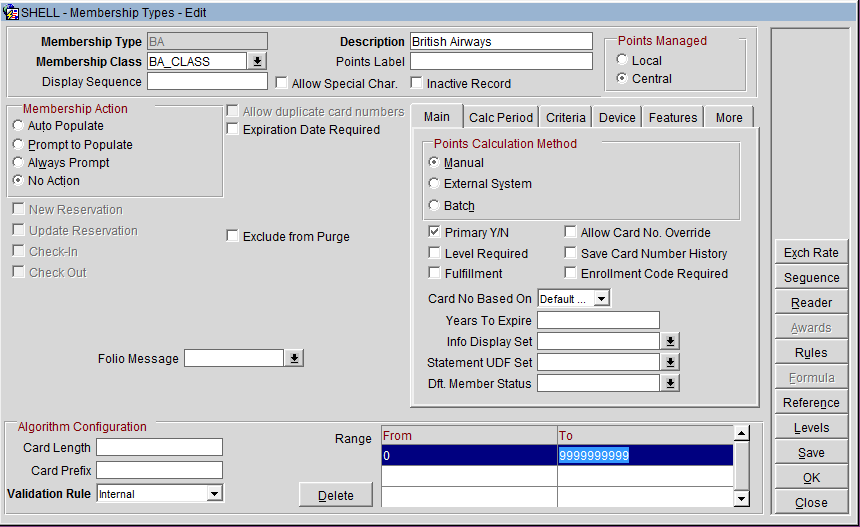This screenshot has width=860, height=527.
Task: Open the Folio Message list arrow
Action: pyautogui.click(x=295, y=358)
